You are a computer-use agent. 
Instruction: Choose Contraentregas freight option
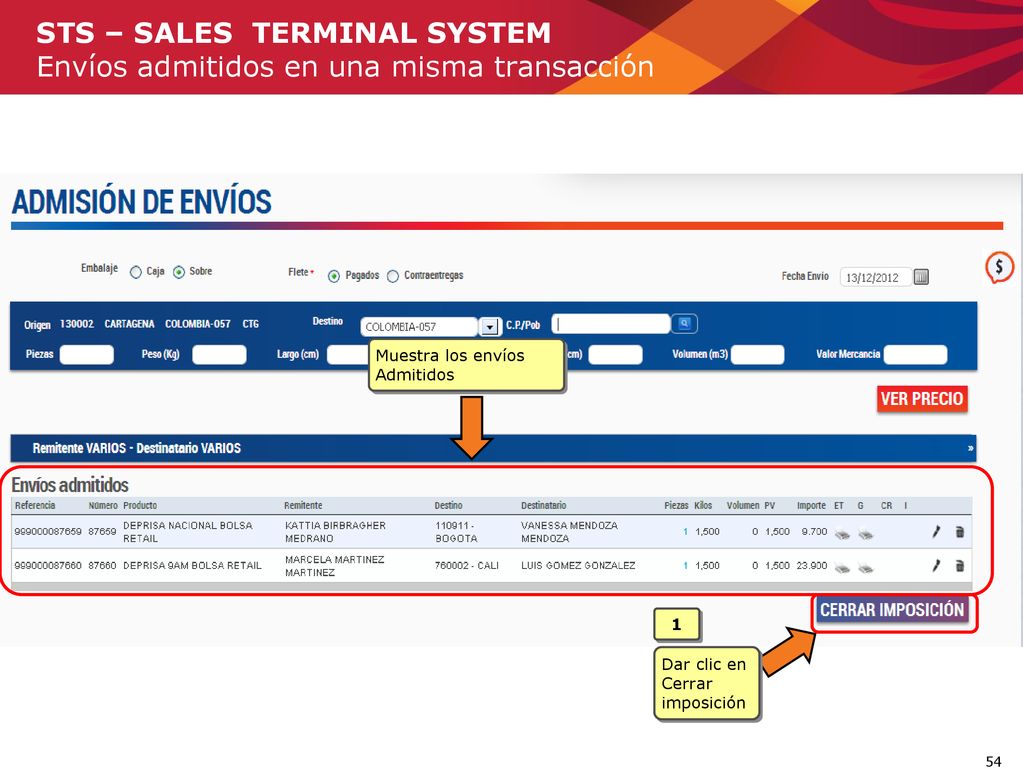coord(393,277)
